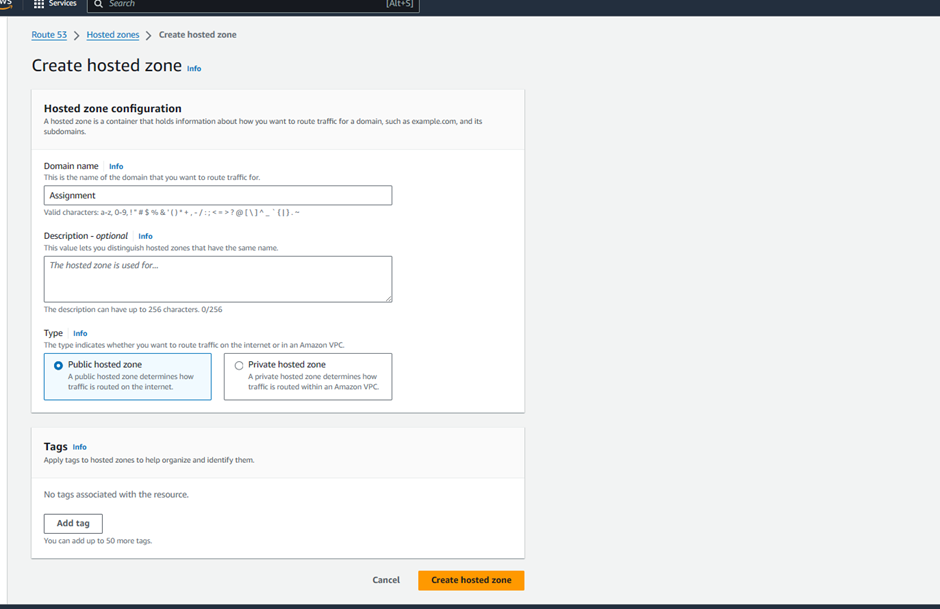Cancel the hosted zone creation
The image size is (940, 609).
click(386, 580)
